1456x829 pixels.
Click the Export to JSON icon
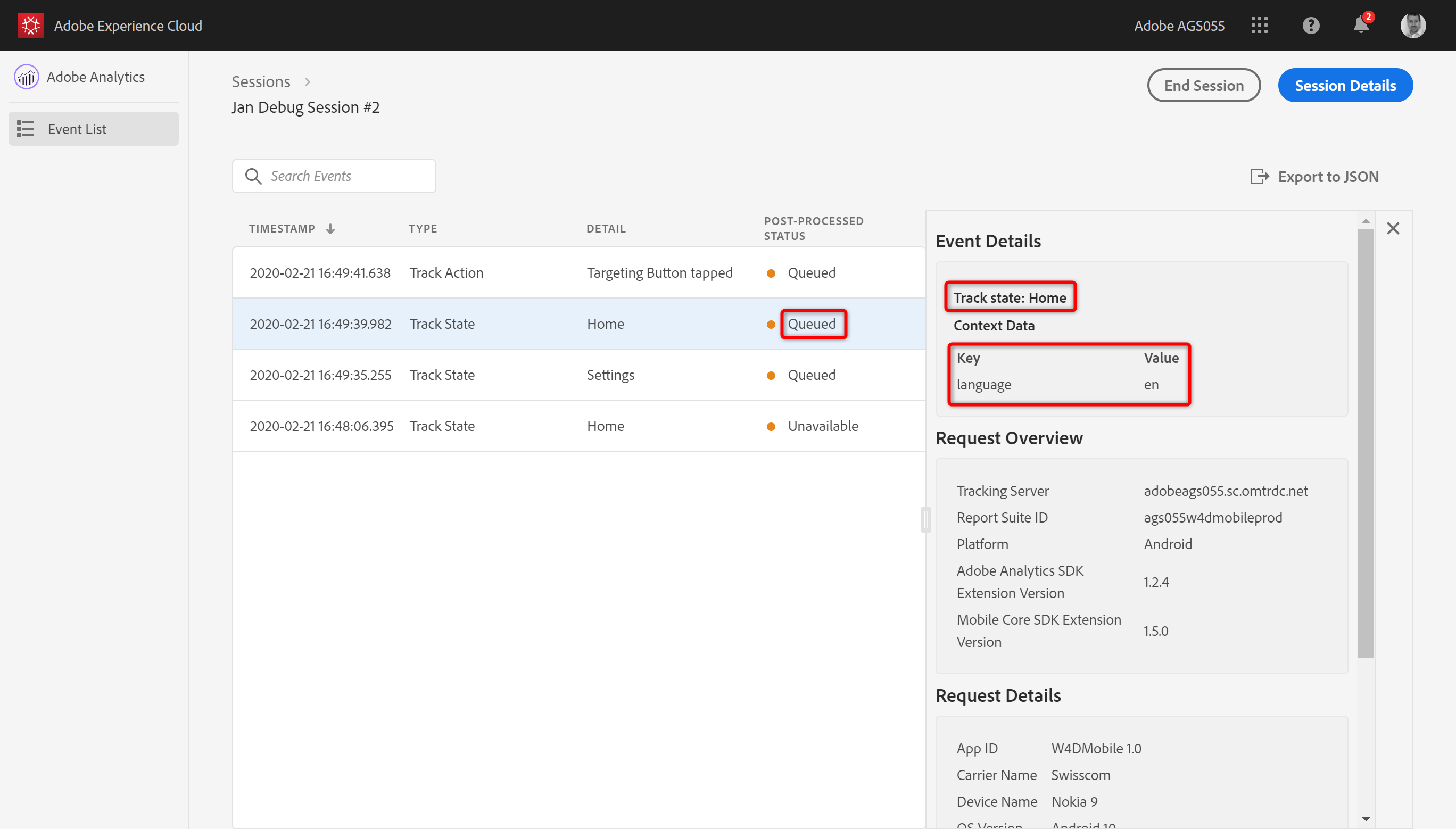pyautogui.click(x=1259, y=176)
